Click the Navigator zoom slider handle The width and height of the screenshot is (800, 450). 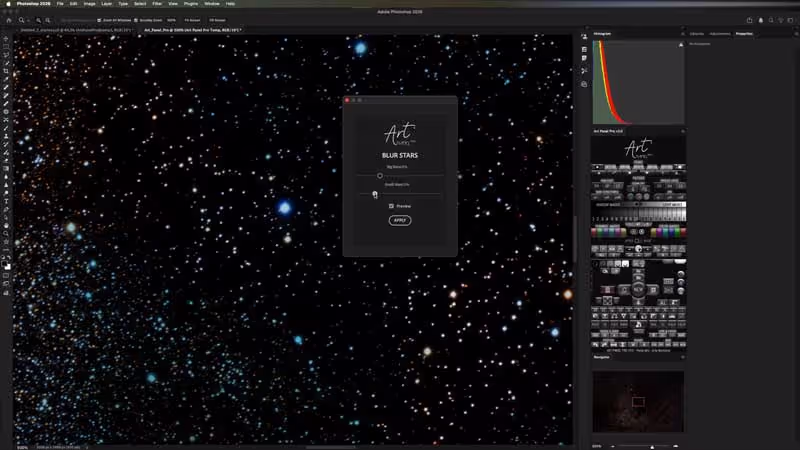point(652,447)
